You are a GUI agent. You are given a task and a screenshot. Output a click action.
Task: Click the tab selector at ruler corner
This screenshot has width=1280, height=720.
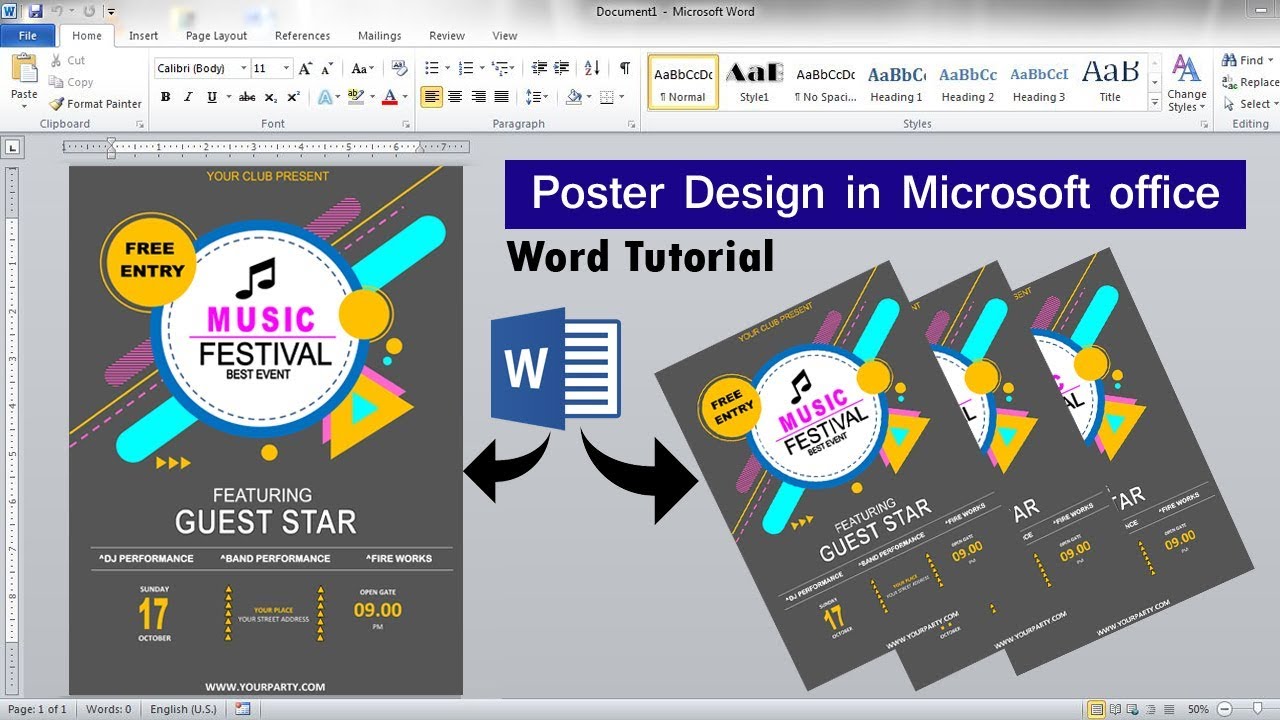tap(12, 147)
